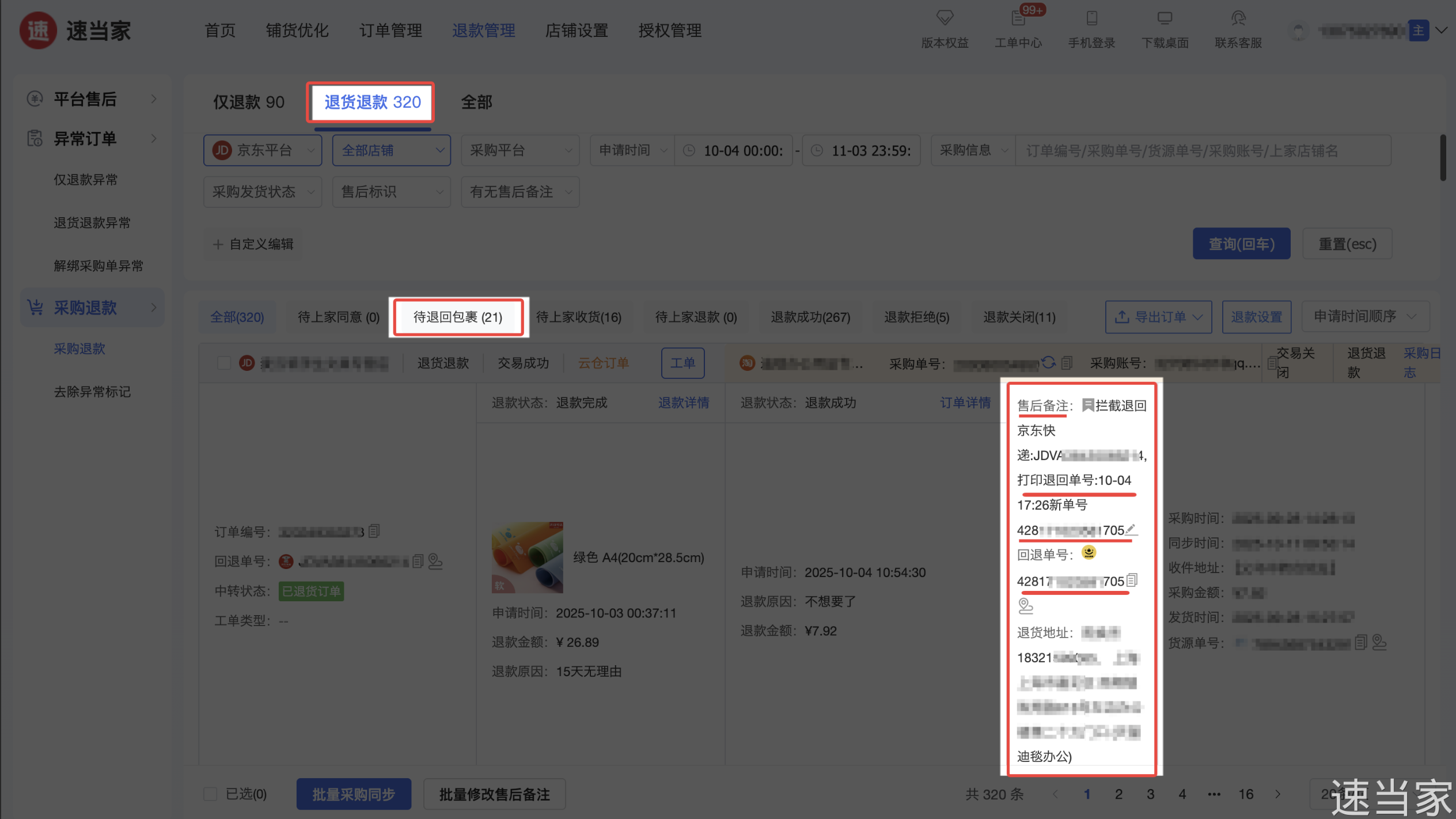Switch to the 仅退款 90 tab
Screen dimensions: 1456x819
pos(249,103)
